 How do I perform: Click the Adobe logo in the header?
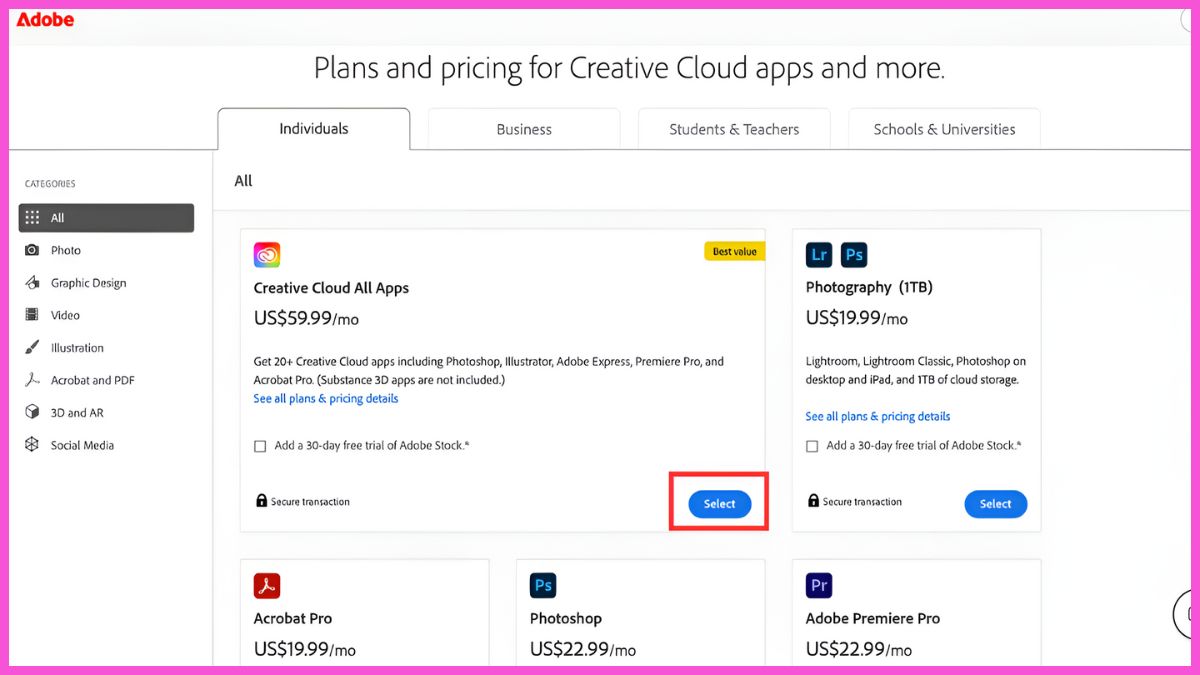point(45,19)
